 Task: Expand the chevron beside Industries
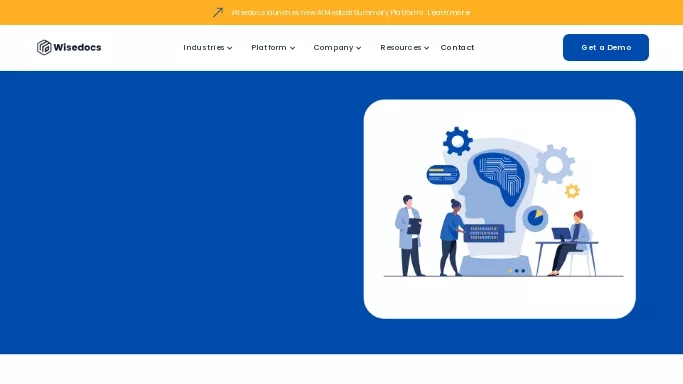tap(230, 48)
